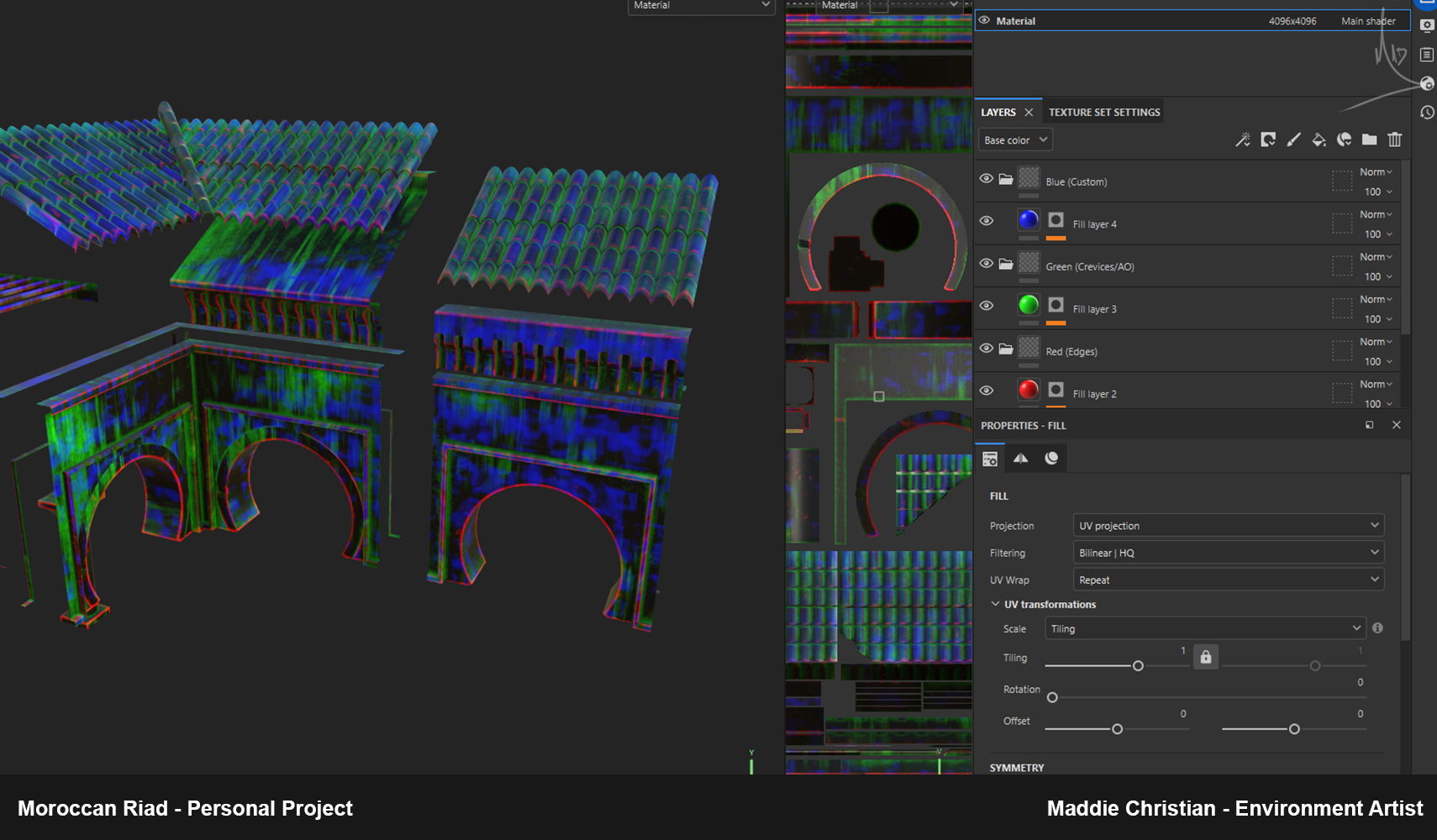Hide Fill layer 3
The height and width of the screenshot is (840, 1437).
pos(987,306)
